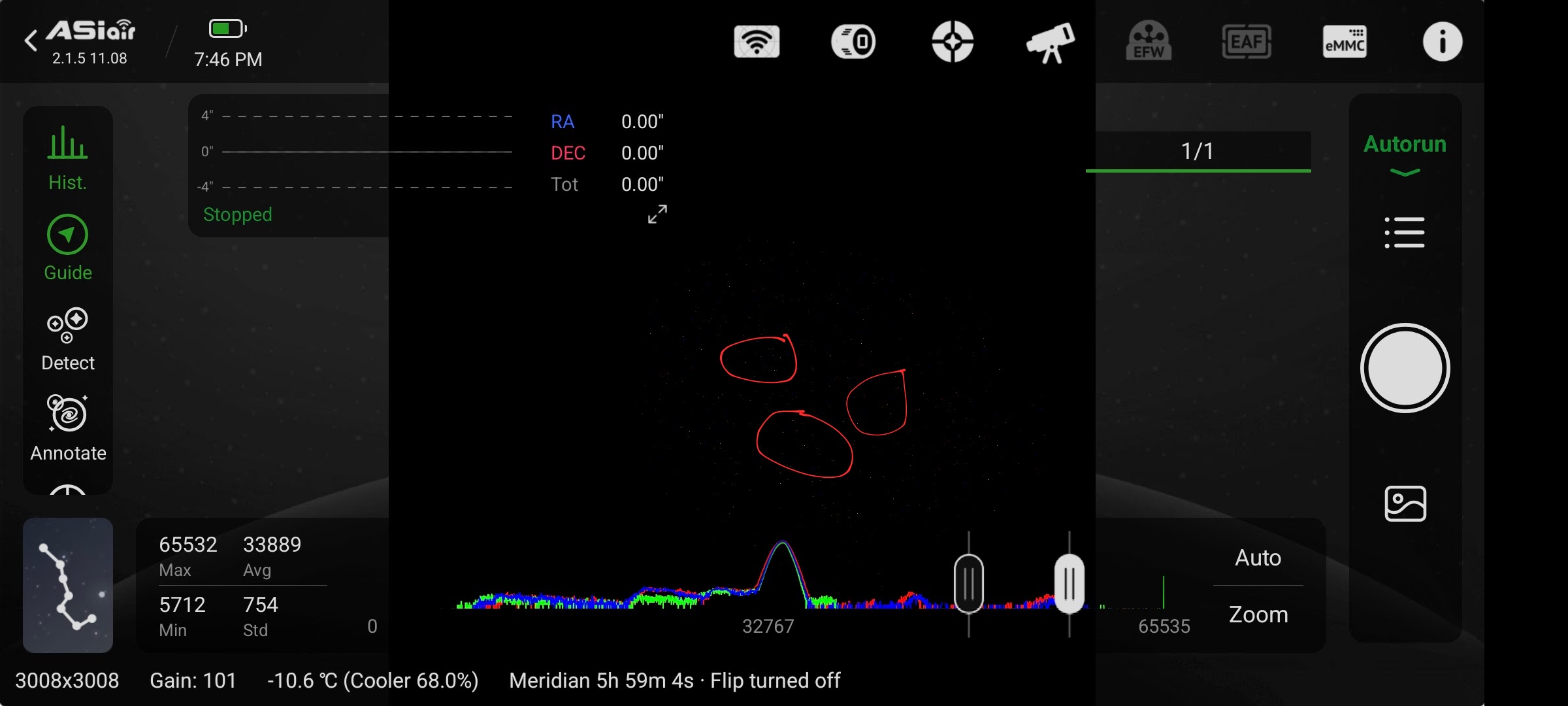Click the Stopped guiding status
Viewport: 1568px width, 706px height.
[238, 214]
